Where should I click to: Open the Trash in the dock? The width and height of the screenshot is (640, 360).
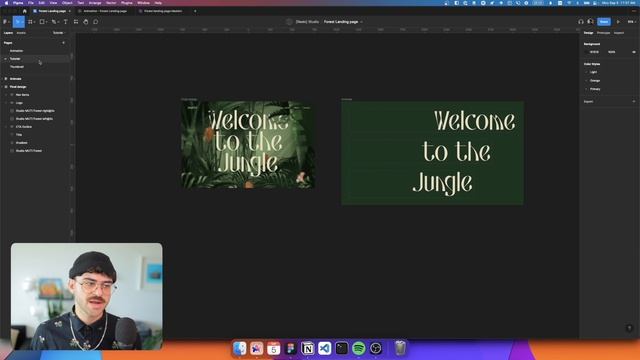tap(400, 348)
